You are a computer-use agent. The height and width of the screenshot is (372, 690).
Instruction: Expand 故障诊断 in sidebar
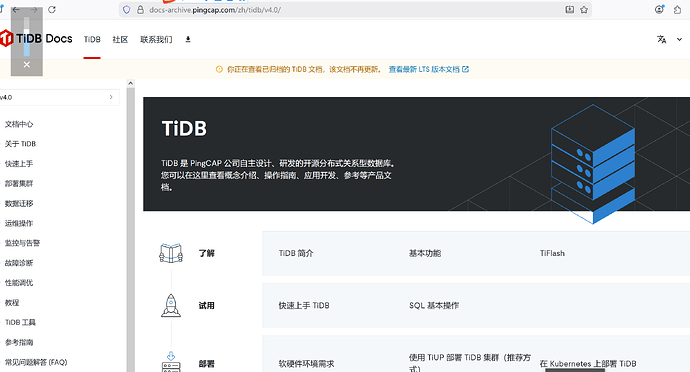[x=19, y=263]
